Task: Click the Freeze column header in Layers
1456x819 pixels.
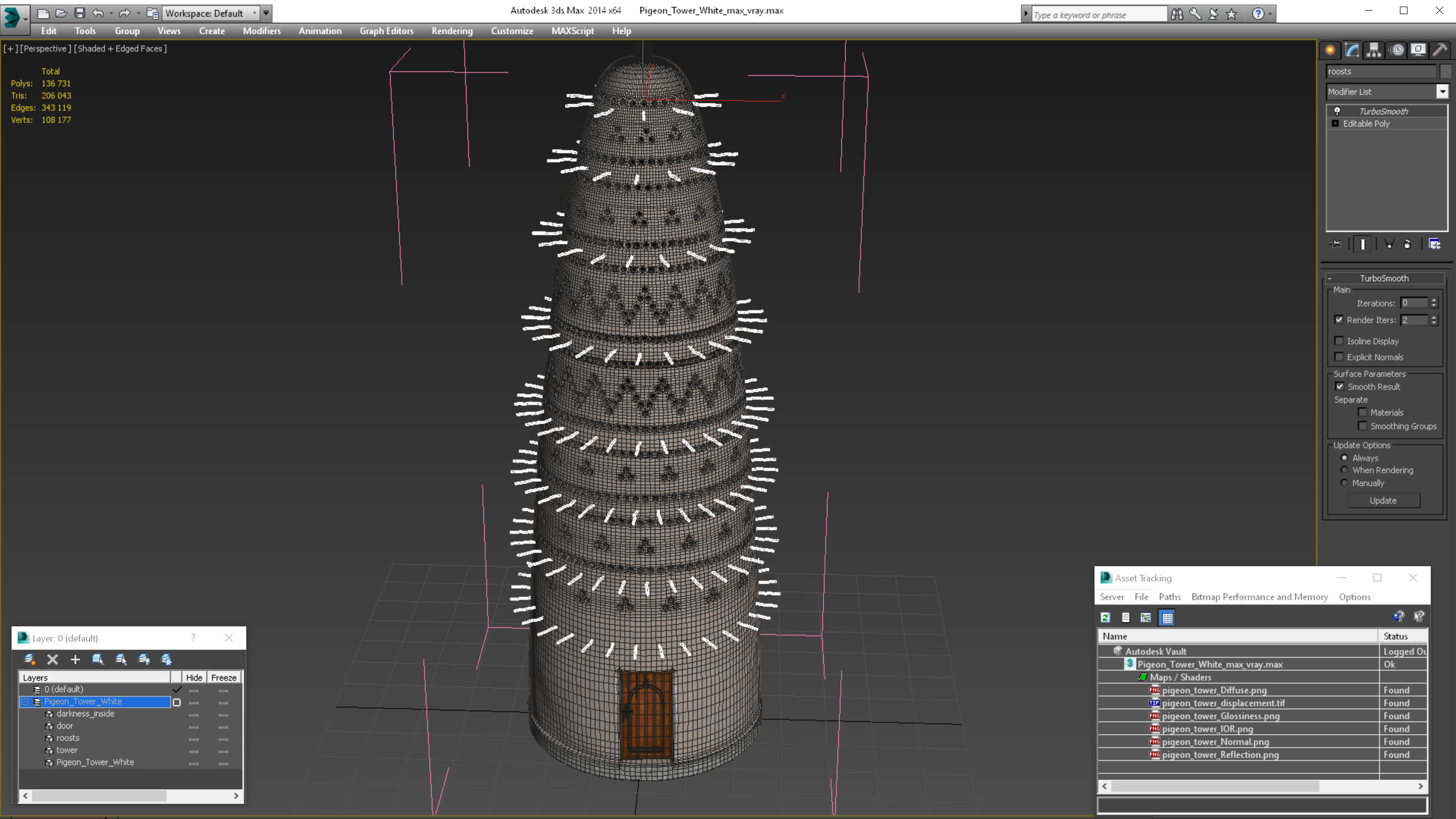Action: [224, 677]
